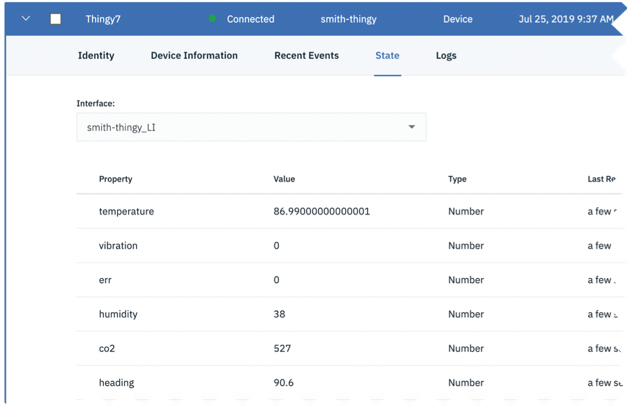This screenshot has height=406, width=627.
Task: Collapse the Thingy7 device row chevron
Action: 26,18
